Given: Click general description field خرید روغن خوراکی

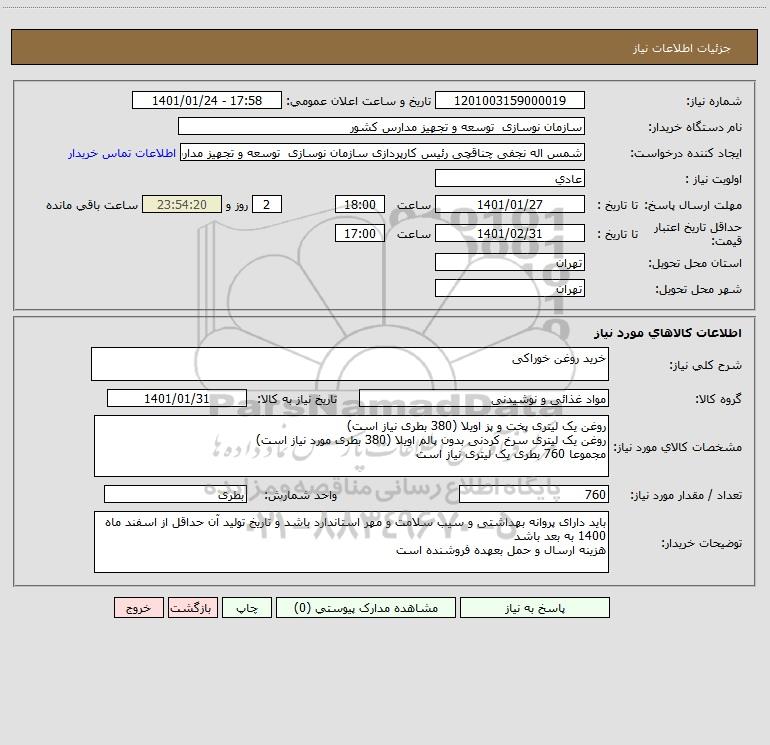Looking at the screenshot, I should coord(350,364).
